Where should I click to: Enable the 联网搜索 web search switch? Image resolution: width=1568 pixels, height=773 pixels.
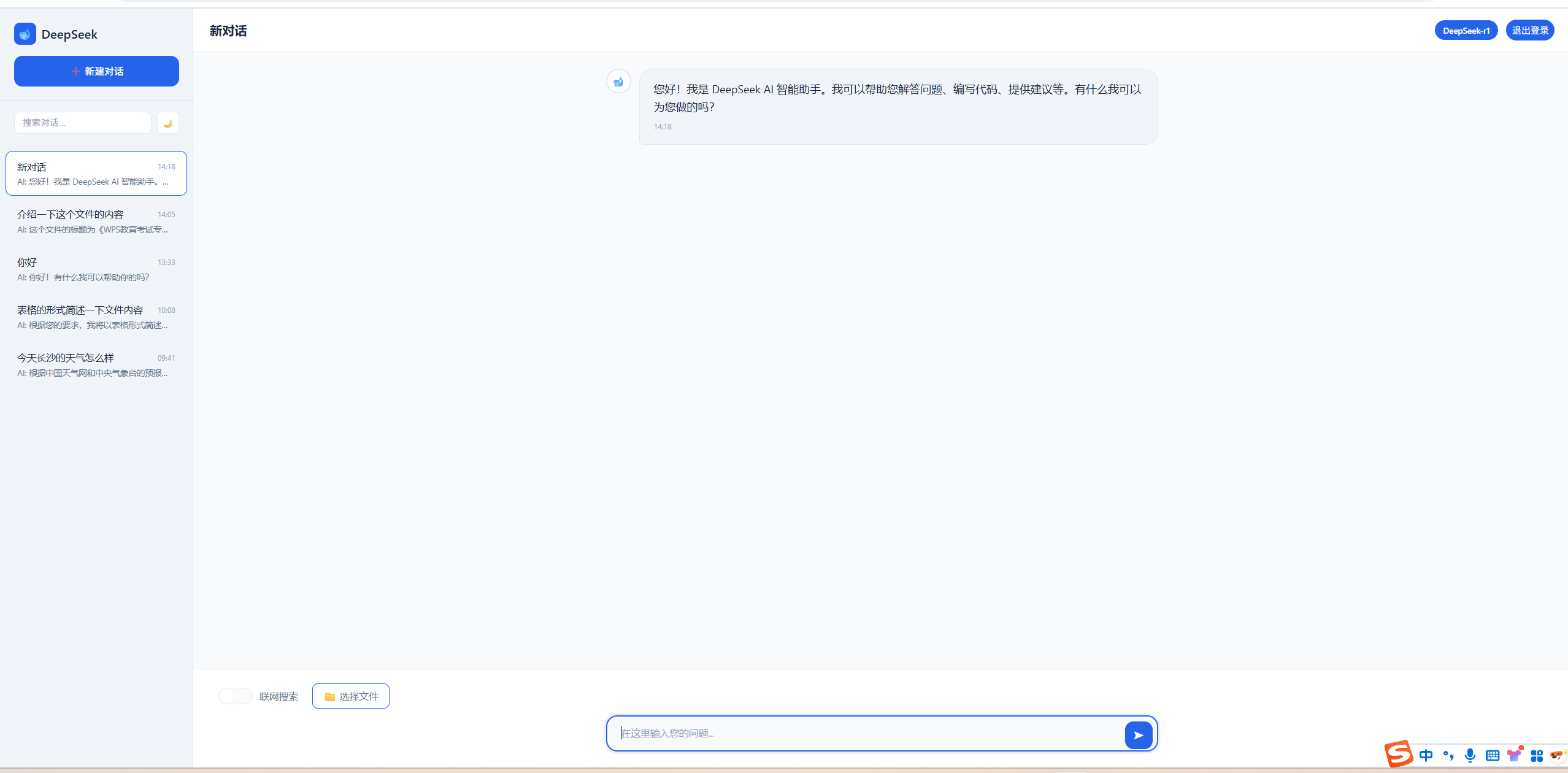click(x=236, y=696)
